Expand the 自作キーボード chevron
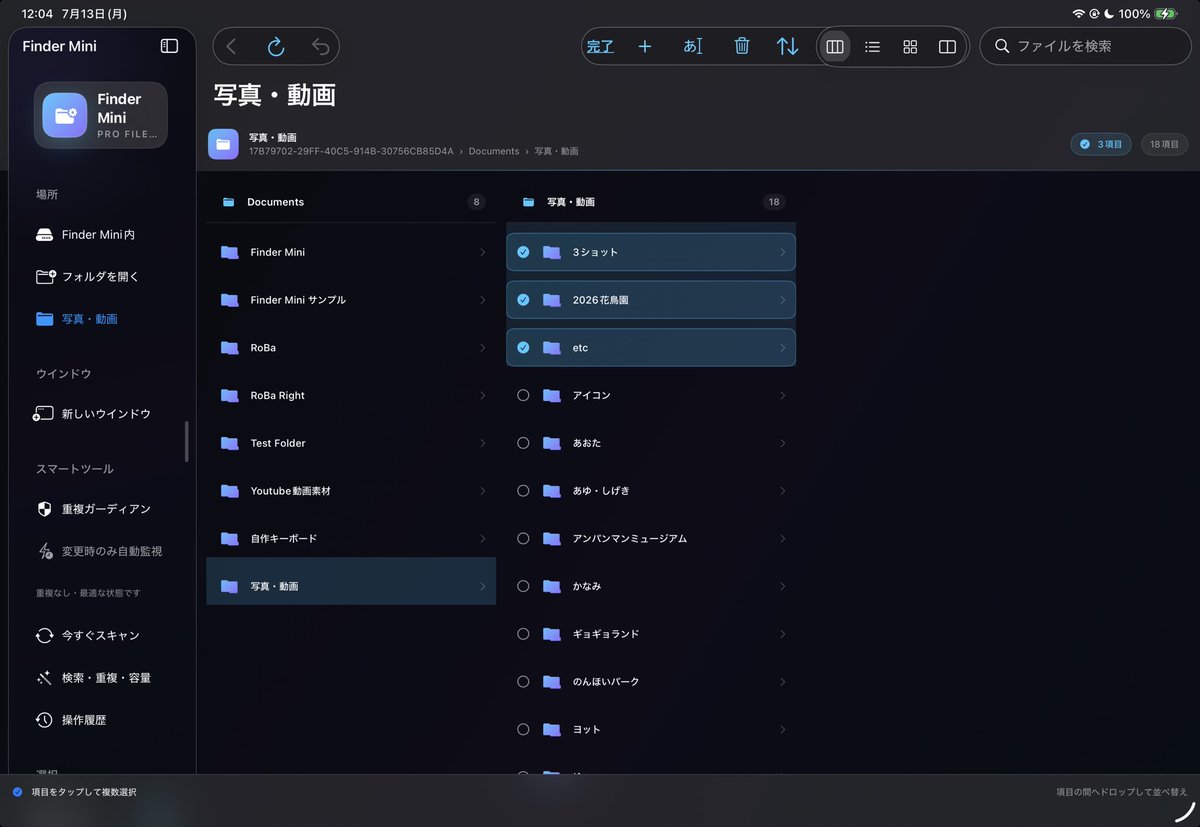1200x827 pixels. (482, 538)
